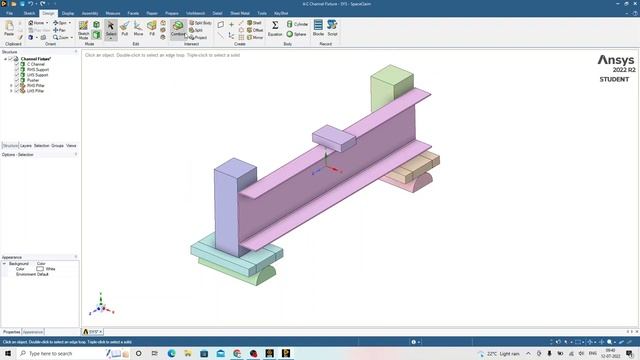The width and height of the screenshot is (640, 360).
Task: Activate the Combine tool
Action: (178, 29)
